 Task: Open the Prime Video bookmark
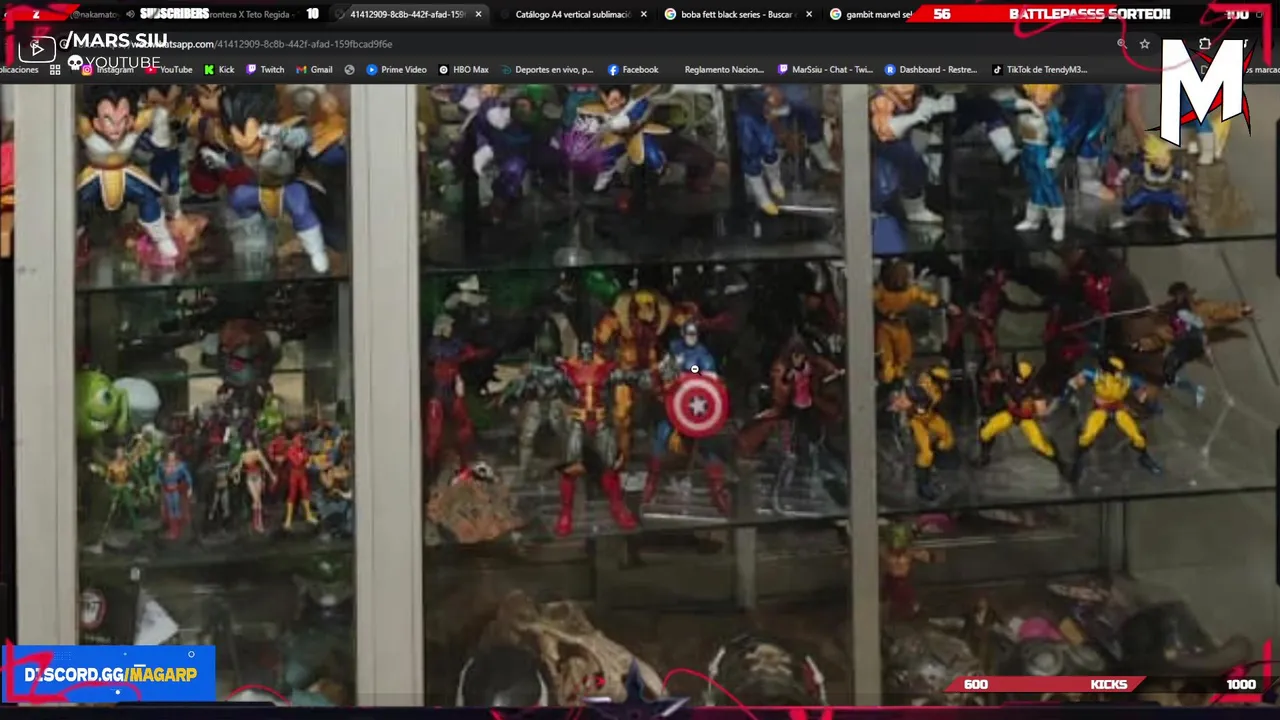point(396,70)
